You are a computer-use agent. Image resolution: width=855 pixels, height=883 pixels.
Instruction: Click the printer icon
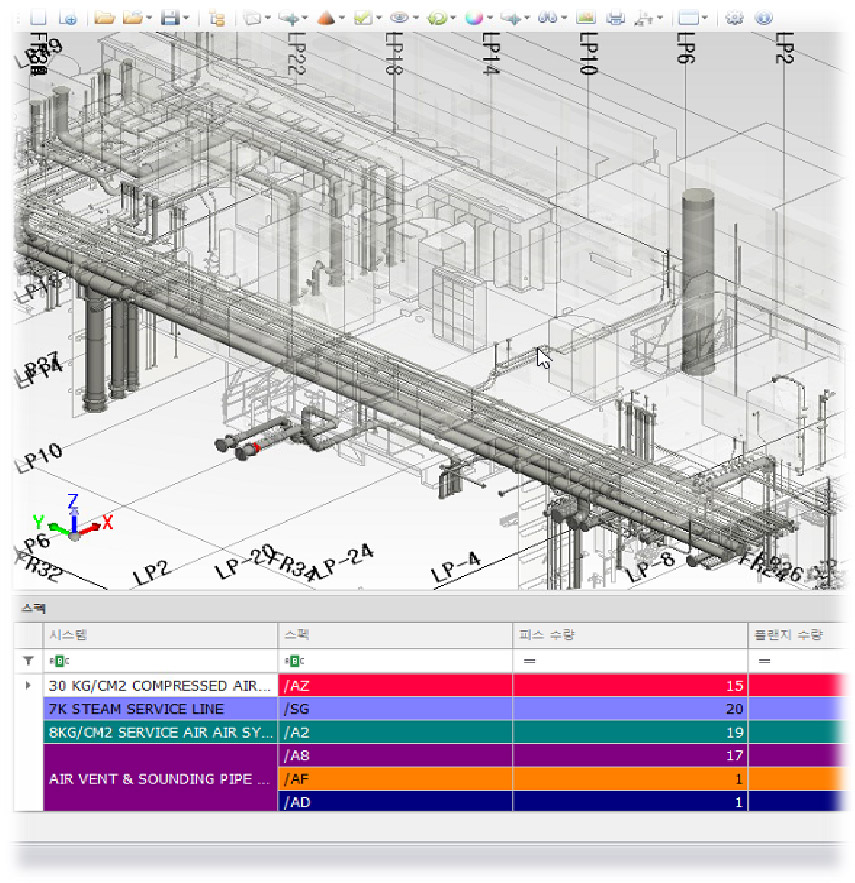tap(616, 18)
